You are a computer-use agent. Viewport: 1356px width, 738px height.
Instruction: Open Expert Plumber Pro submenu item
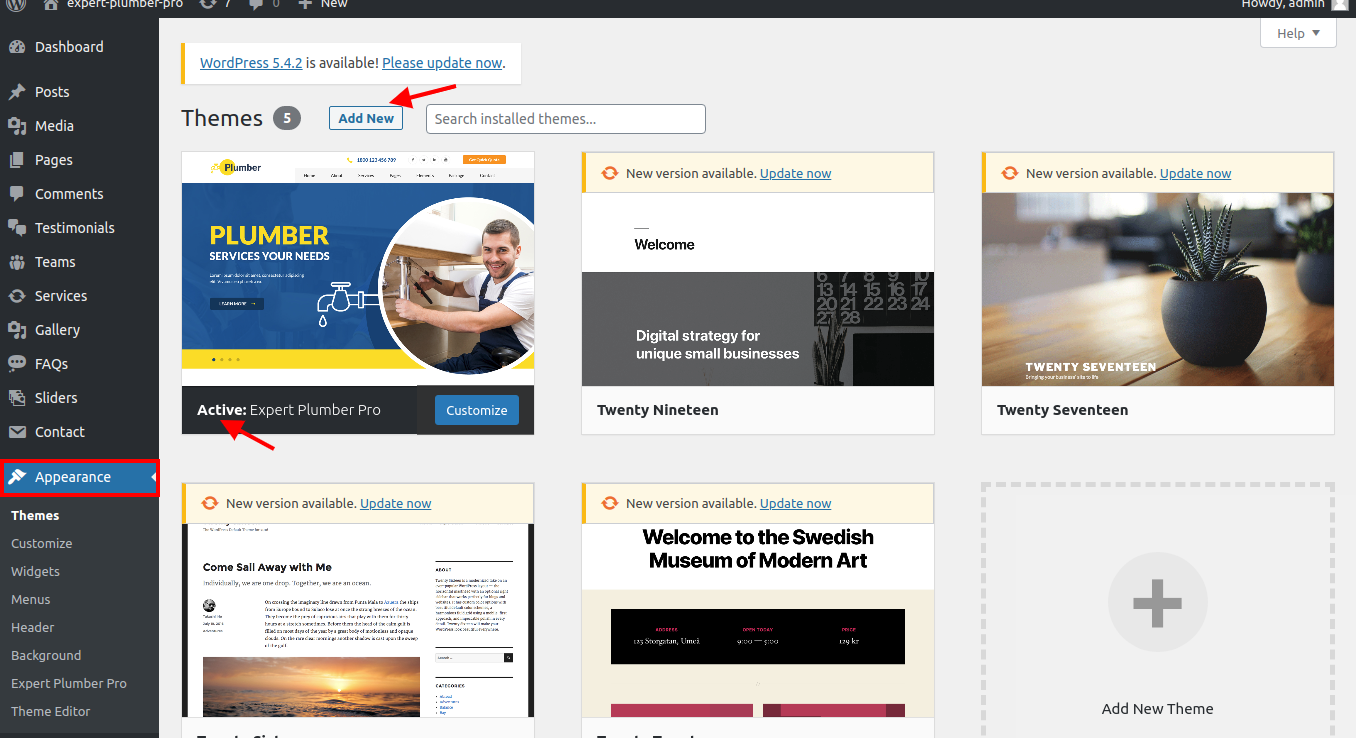(x=69, y=683)
